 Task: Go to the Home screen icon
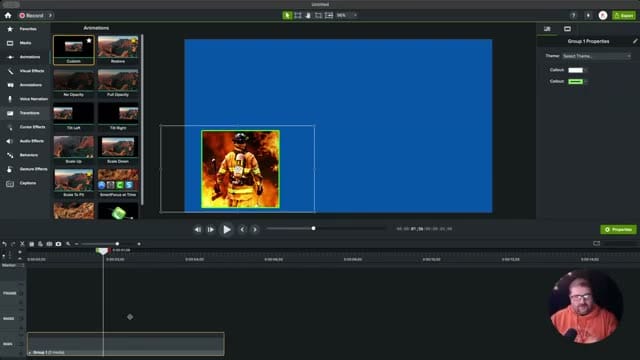click(x=8, y=16)
